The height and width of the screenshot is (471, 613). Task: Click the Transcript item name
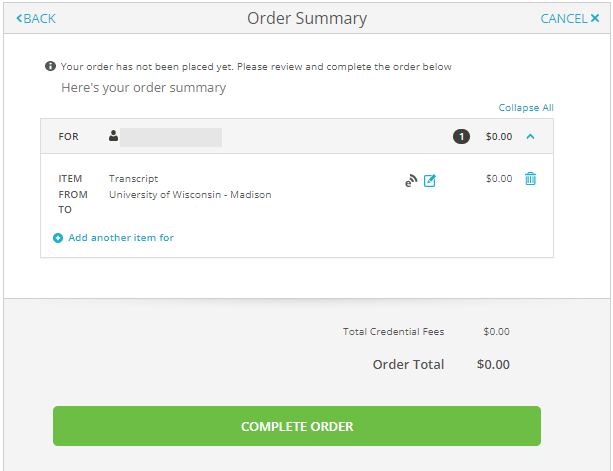pos(133,179)
